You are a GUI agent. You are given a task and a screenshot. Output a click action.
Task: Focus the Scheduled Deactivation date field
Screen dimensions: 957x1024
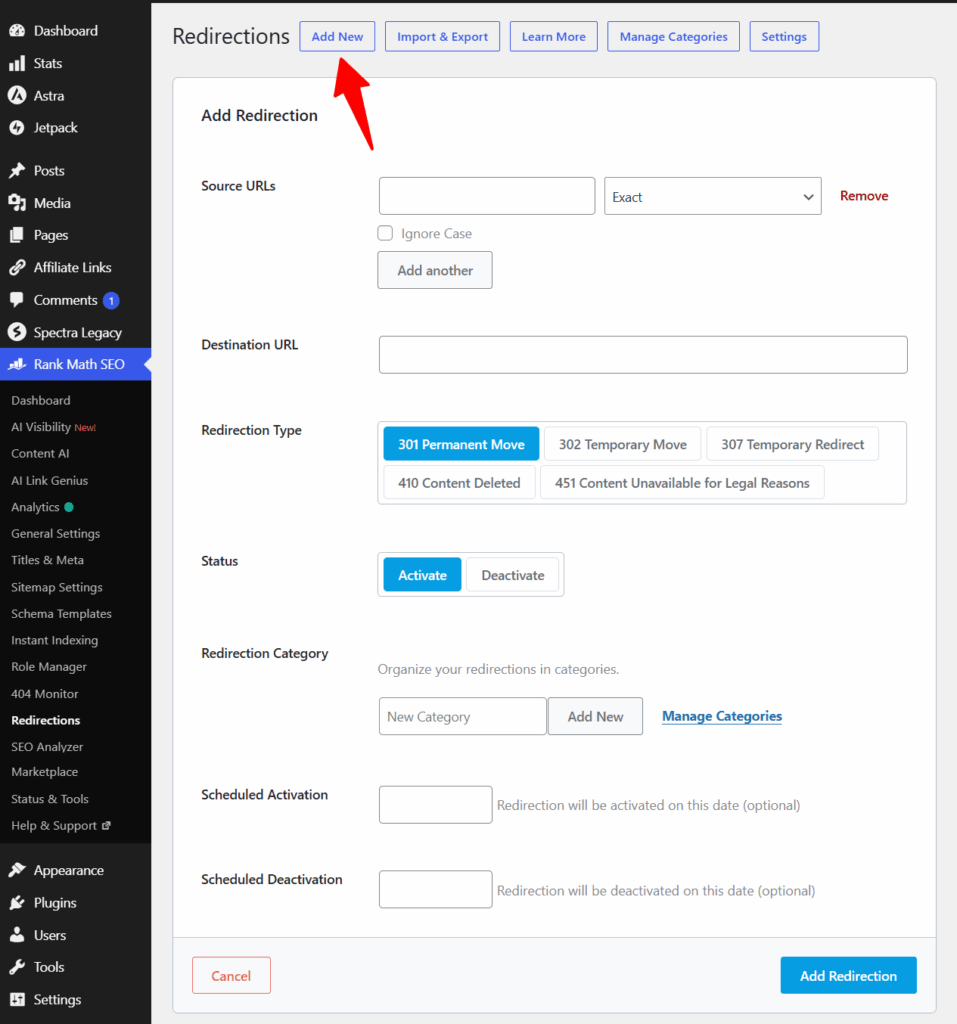click(436, 889)
